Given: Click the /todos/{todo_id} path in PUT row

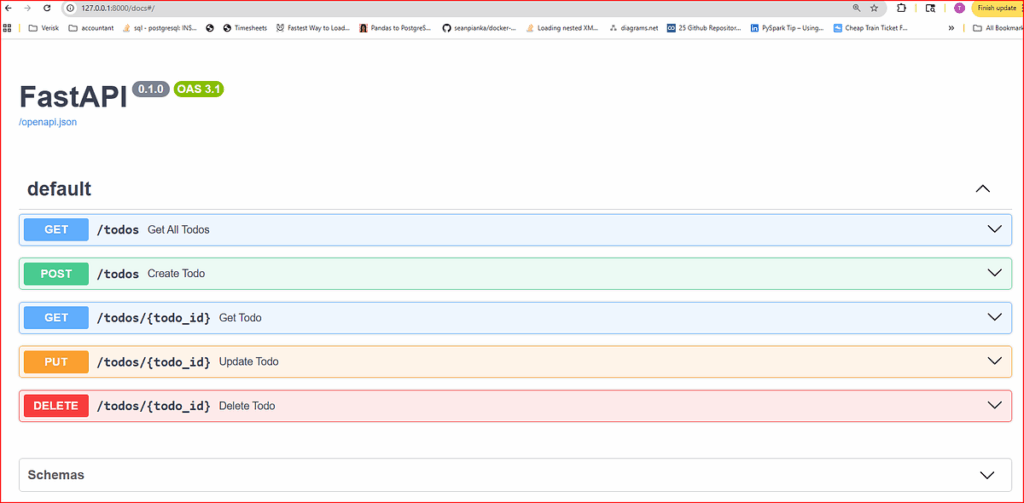Looking at the screenshot, I should click(x=153, y=362).
